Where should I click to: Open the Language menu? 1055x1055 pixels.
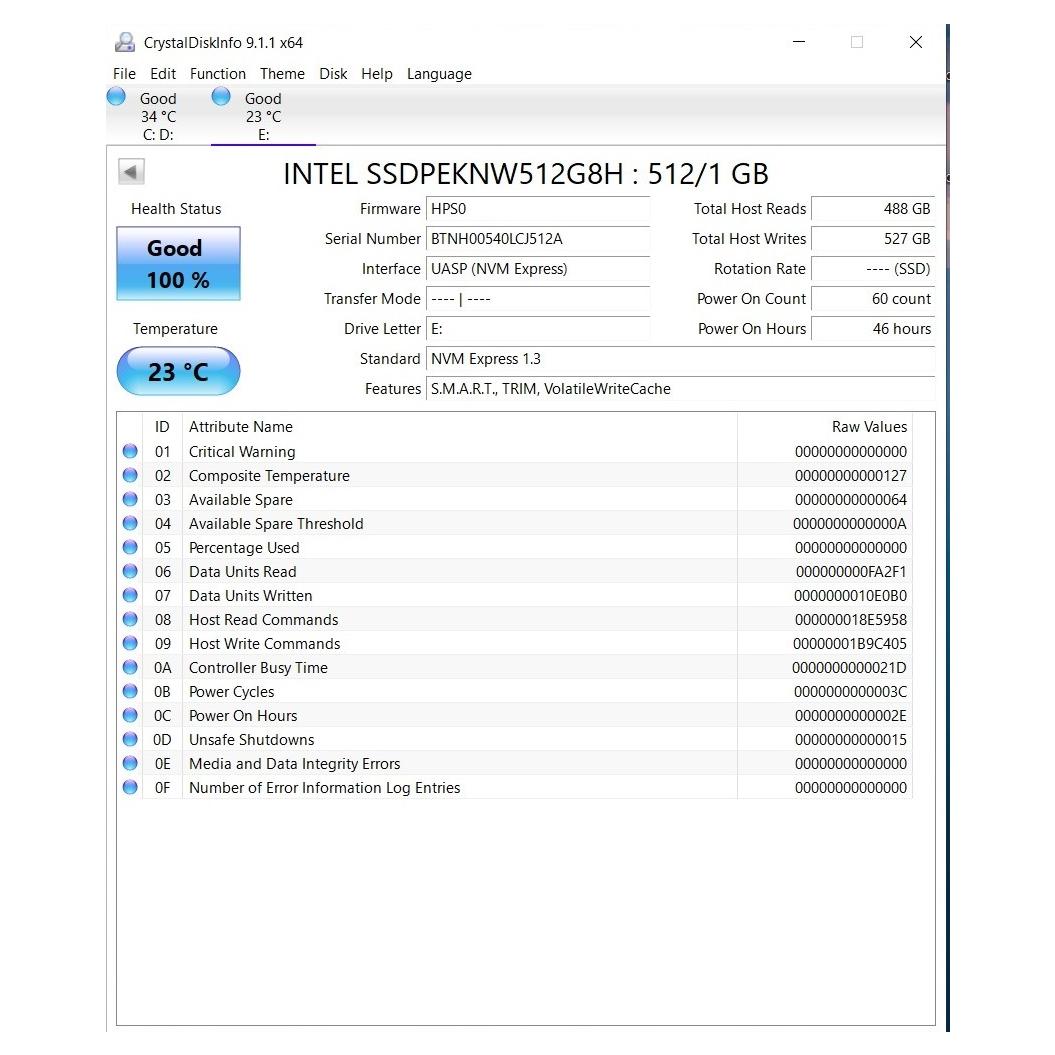point(439,74)
